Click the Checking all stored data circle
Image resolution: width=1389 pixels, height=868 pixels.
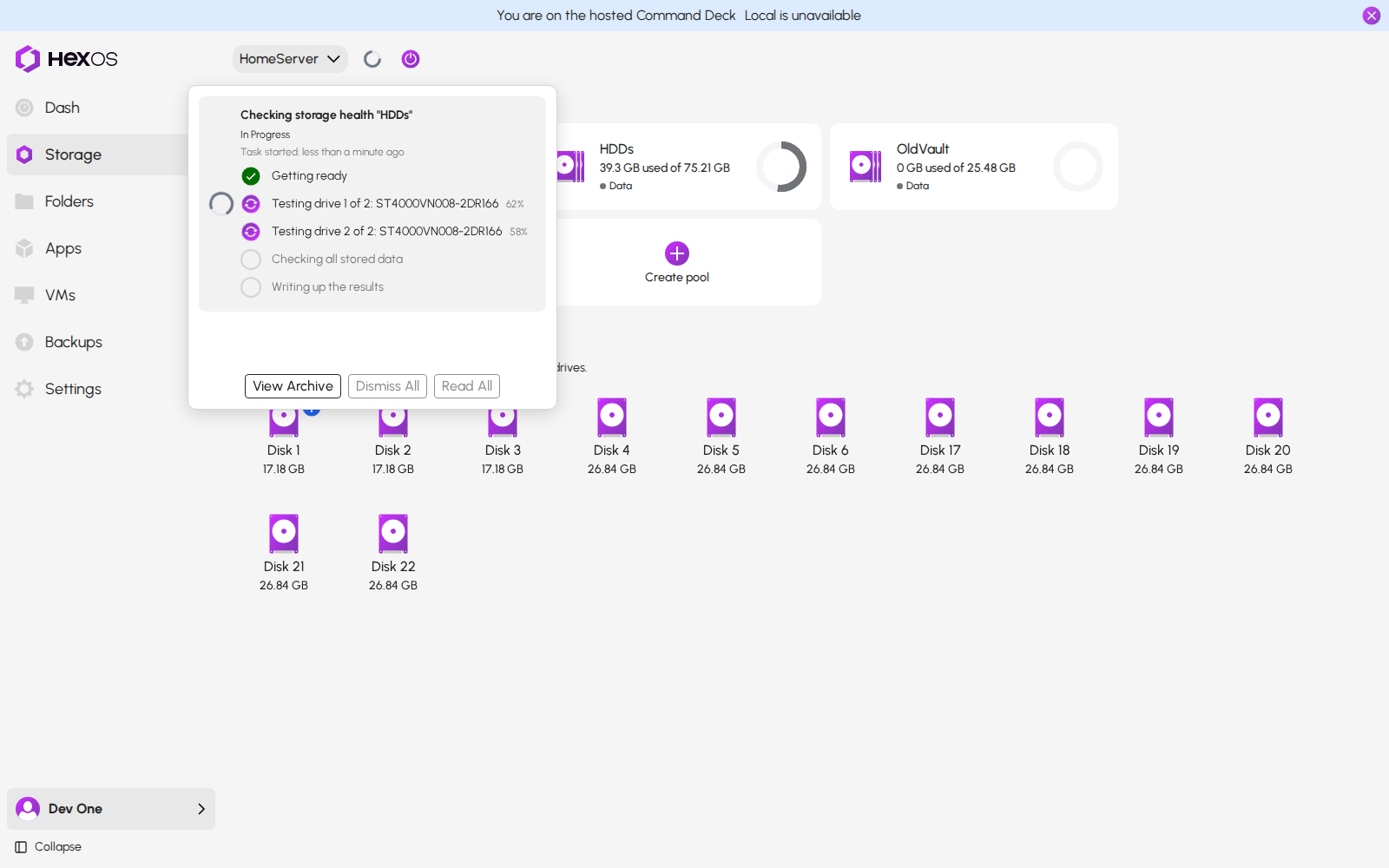click(251, 260)
